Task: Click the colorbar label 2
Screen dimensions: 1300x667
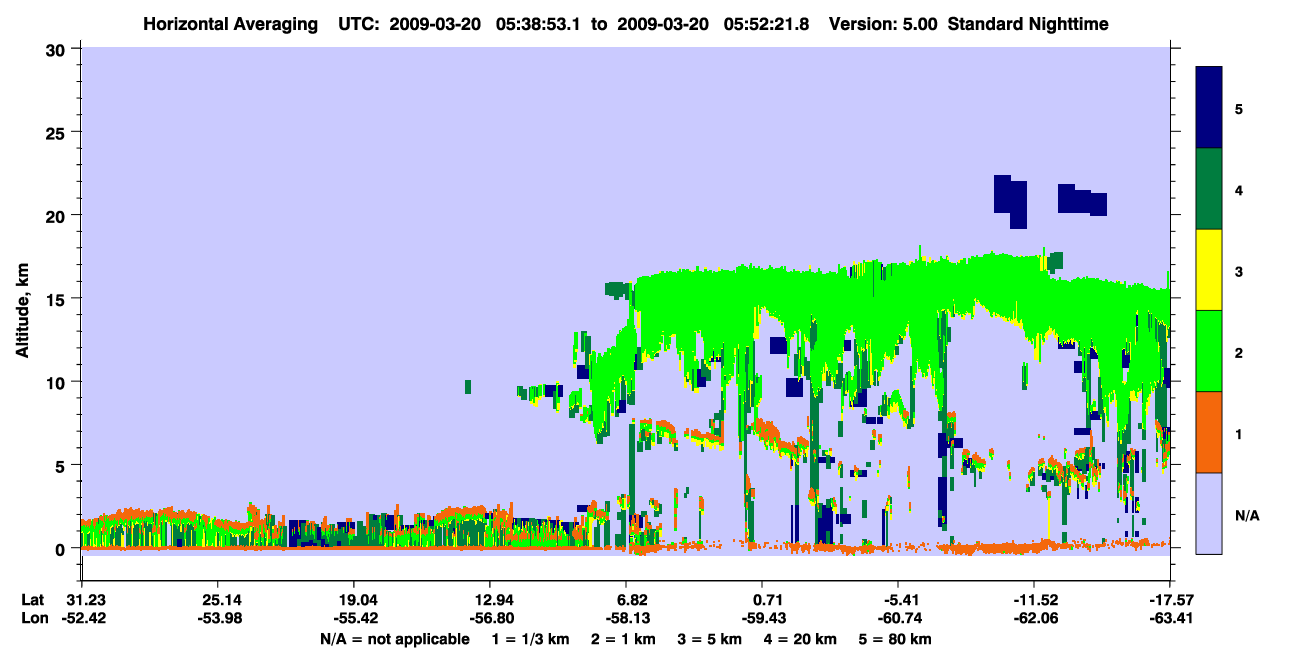Action: pos(1238,352)
